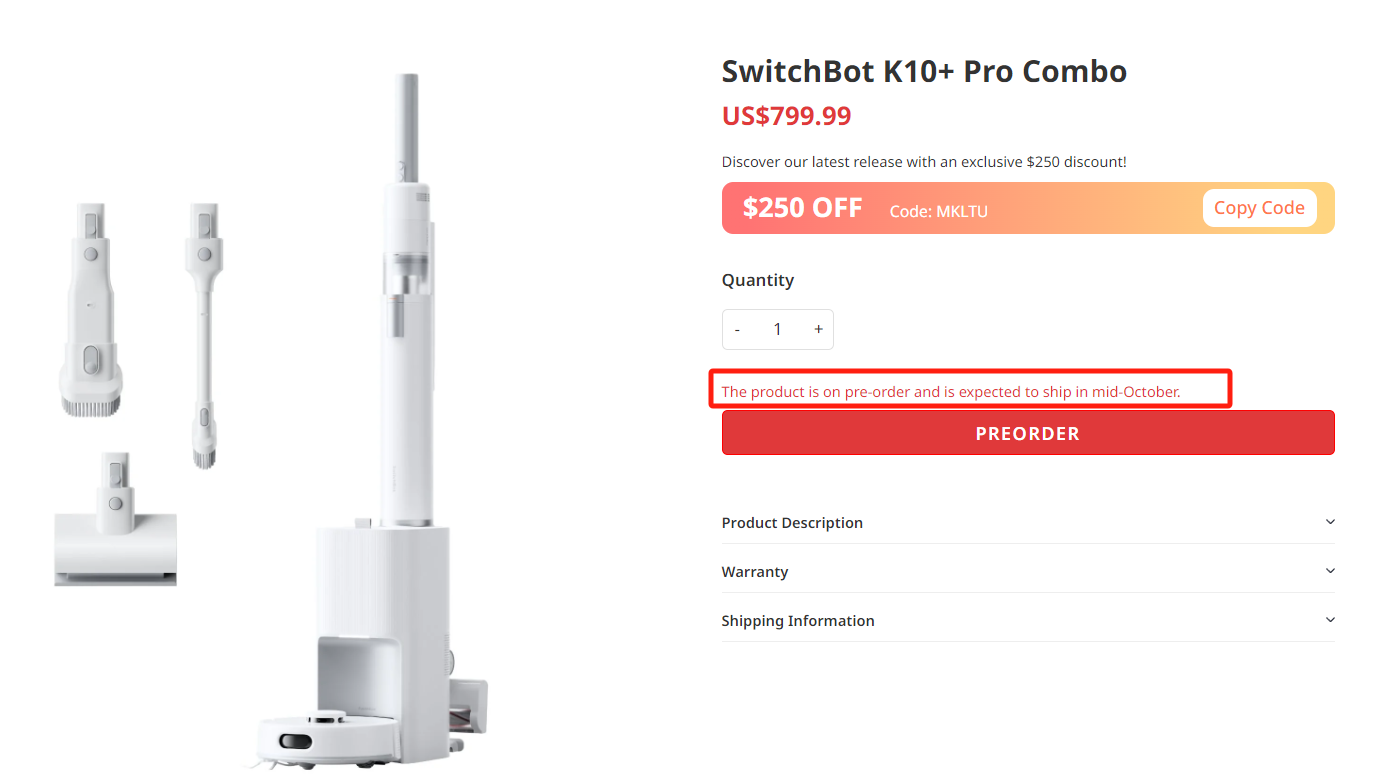The height and width of the screenshot is (784, 1396).
Task: Click the mid-October pre-order shipping notice
Action: pos(950,392)
